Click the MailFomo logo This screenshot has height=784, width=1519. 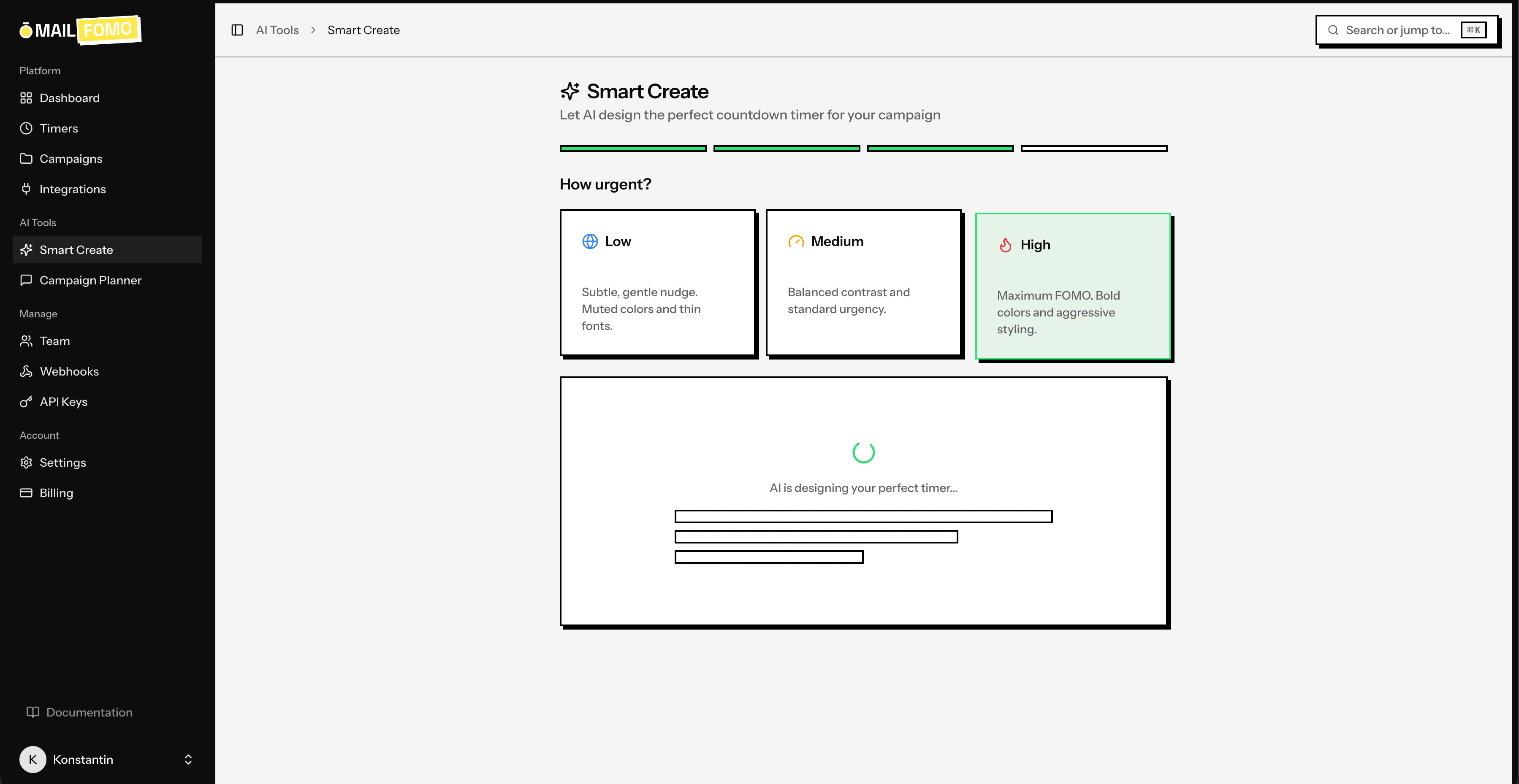(x=80, y=30)
